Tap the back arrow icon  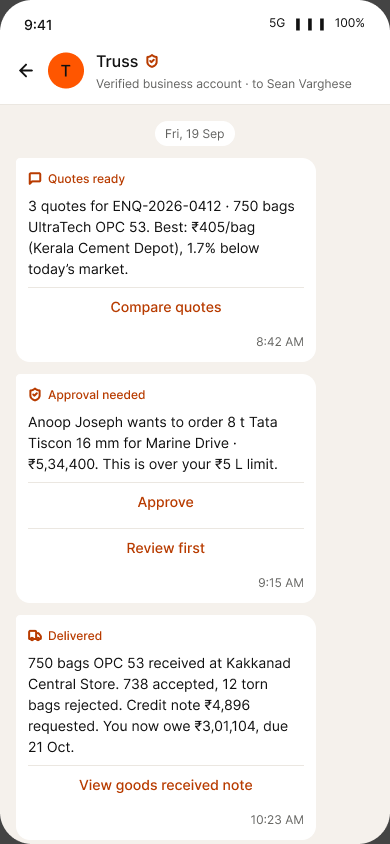click(x=26, y=70)
